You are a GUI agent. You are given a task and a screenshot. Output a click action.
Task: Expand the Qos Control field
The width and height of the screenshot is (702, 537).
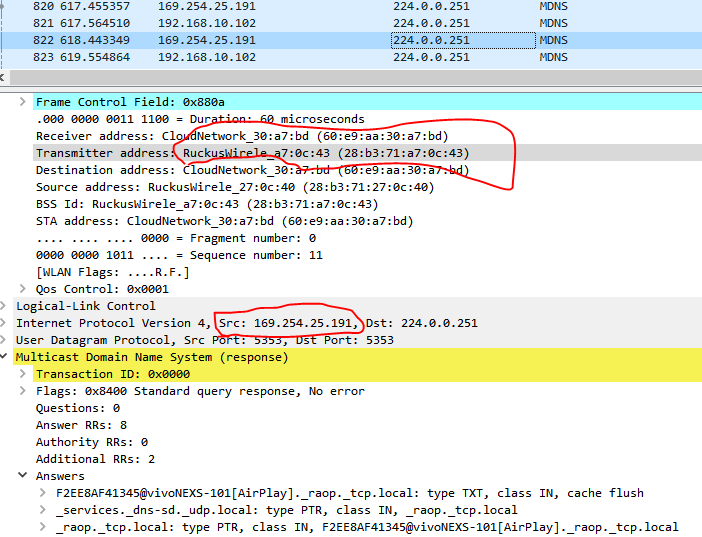pos(23,289)
